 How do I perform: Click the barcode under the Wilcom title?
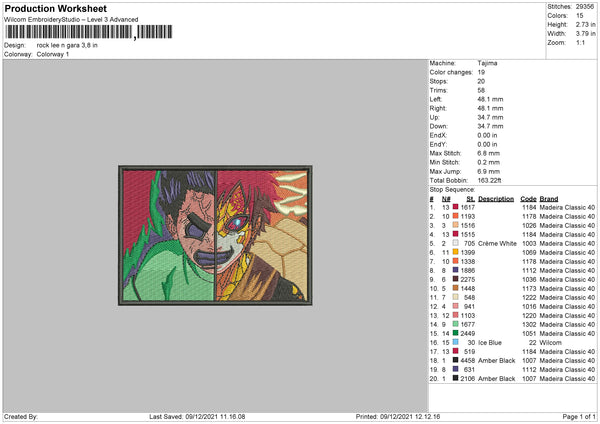click(x=88, y=32)
